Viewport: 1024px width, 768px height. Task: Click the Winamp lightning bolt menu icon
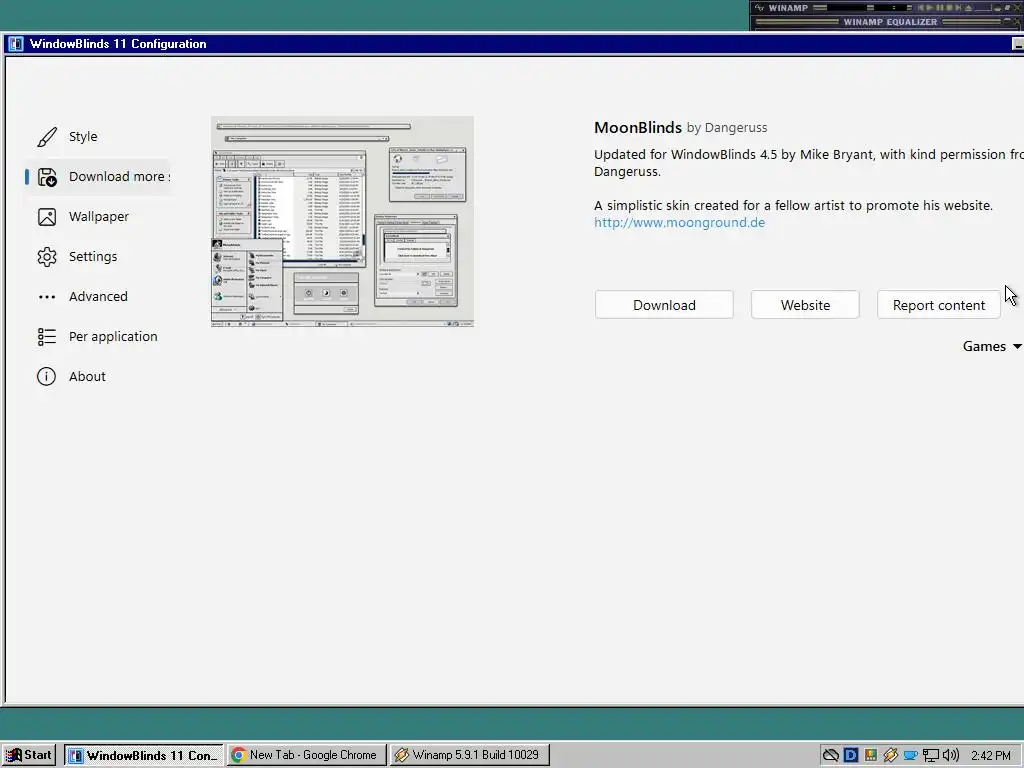click(759, 8)
